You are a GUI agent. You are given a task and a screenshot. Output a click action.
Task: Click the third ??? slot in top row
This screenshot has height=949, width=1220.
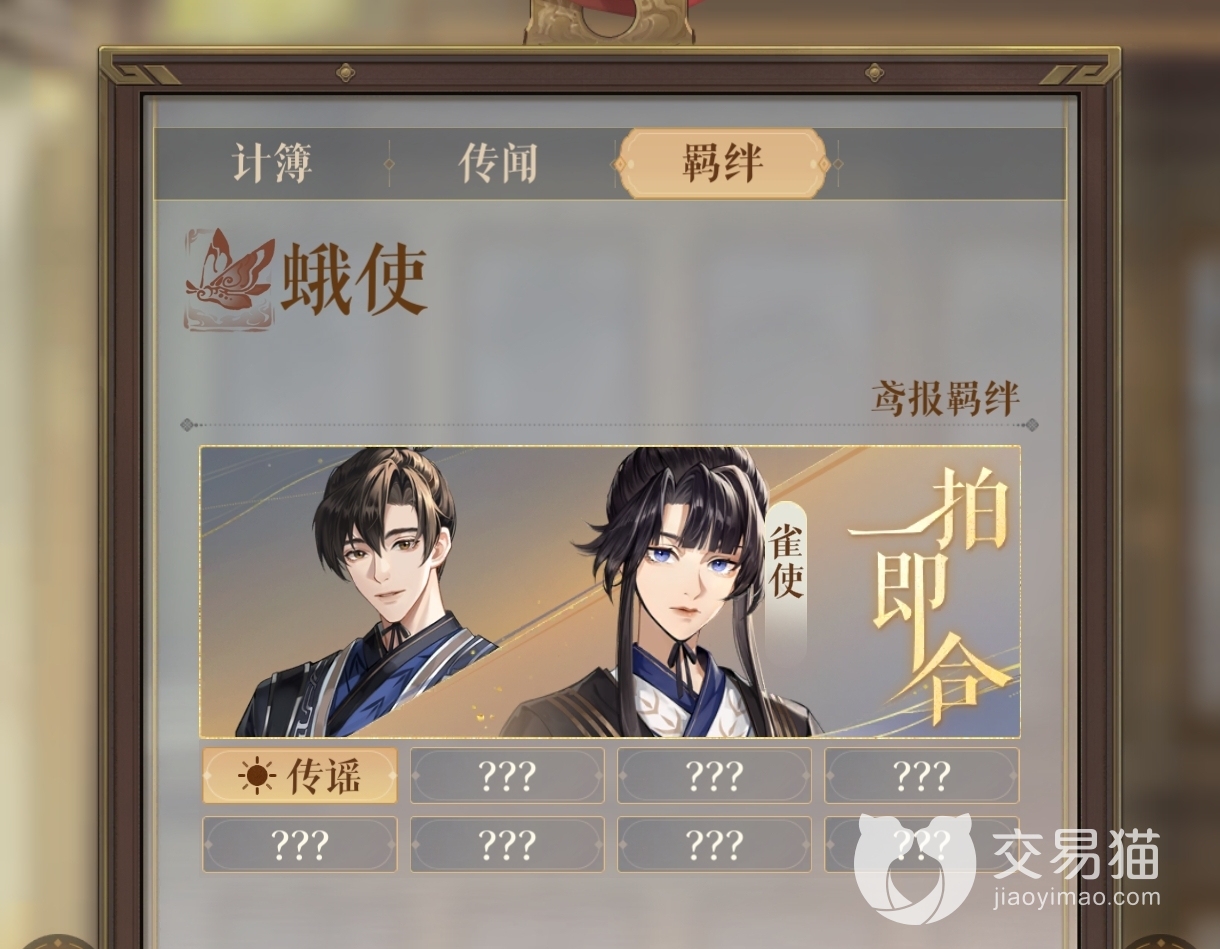coord(714,776)
